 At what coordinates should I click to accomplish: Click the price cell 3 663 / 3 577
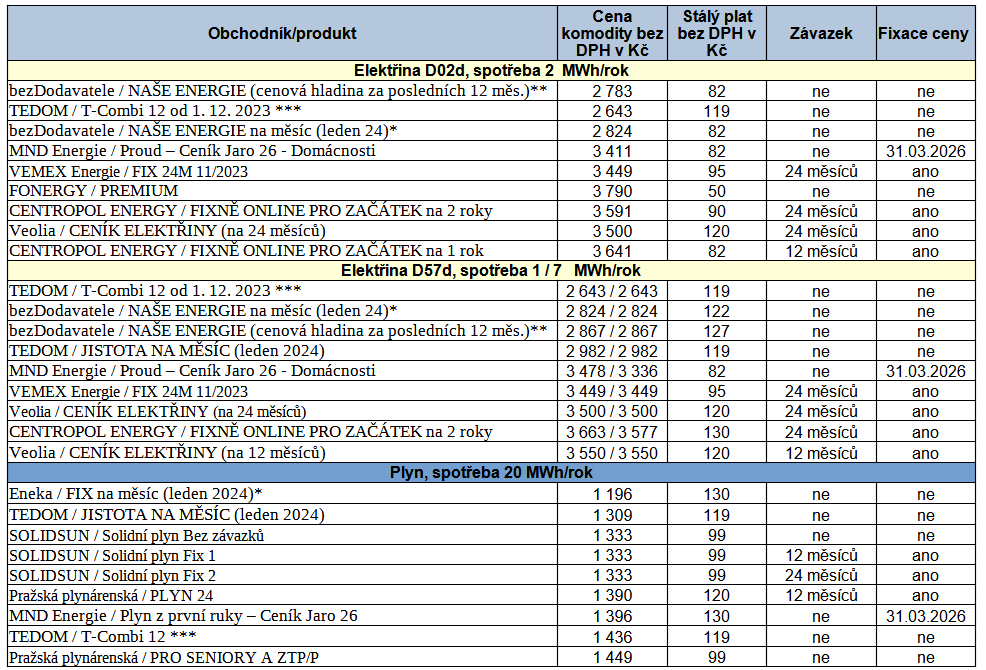(x=612, y=432)
